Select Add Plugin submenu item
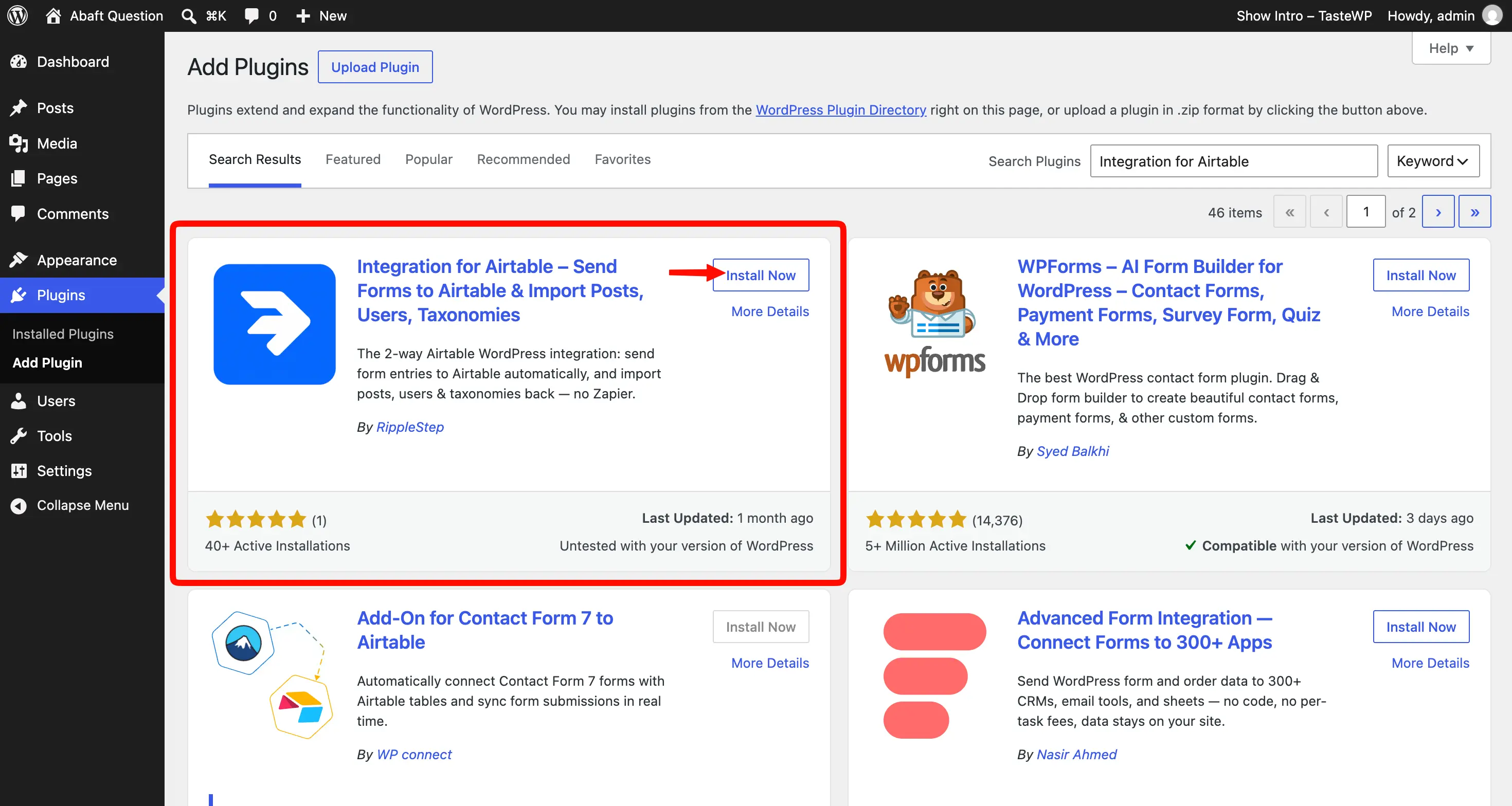Screen dimensions: 1512x806 click(47, 362)
